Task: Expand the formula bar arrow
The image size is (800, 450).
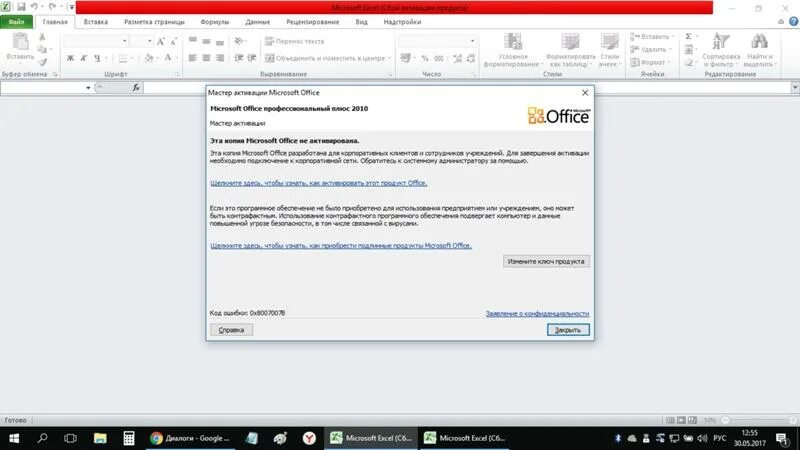Action: pyautogui.click(x=795, y=88)
